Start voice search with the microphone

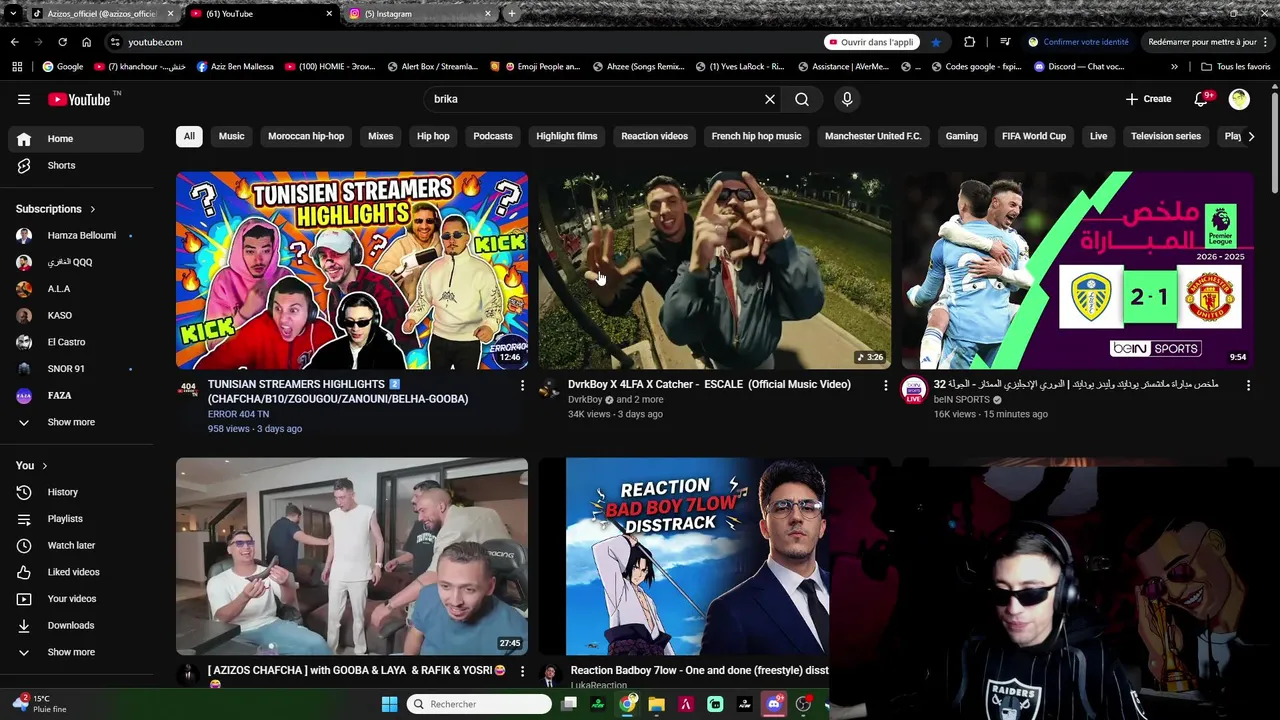(847, 99)
